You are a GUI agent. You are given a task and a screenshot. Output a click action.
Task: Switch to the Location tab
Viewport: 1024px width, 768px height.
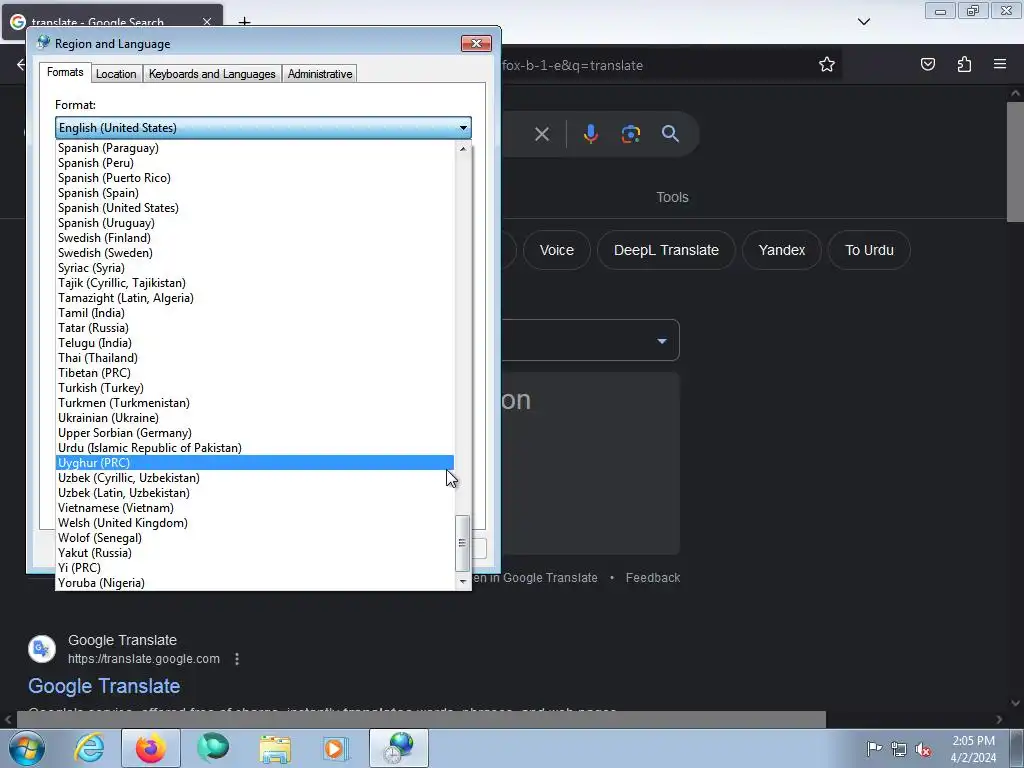116,74
